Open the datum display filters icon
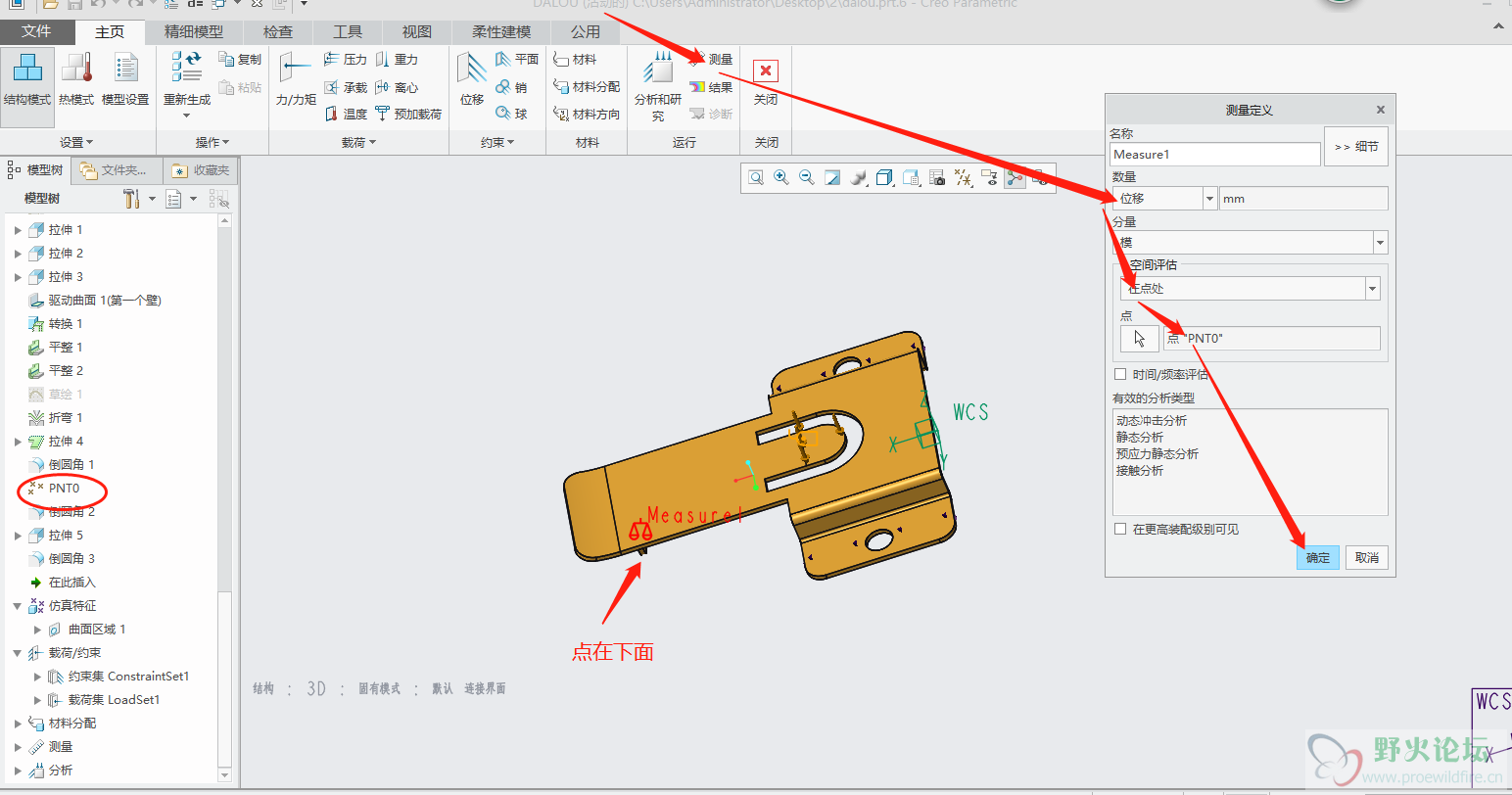Viewport: 1512px width, 795px height. pyautogui.click(x=964, y=178)
